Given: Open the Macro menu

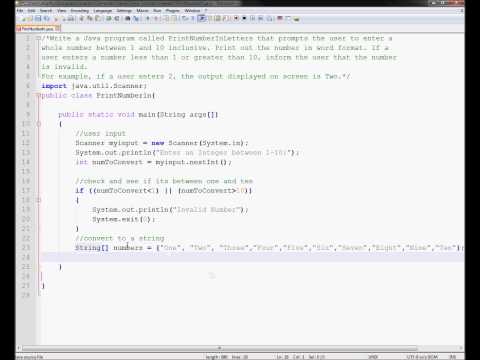Looking at the screenshot, I should click(142, 11).
